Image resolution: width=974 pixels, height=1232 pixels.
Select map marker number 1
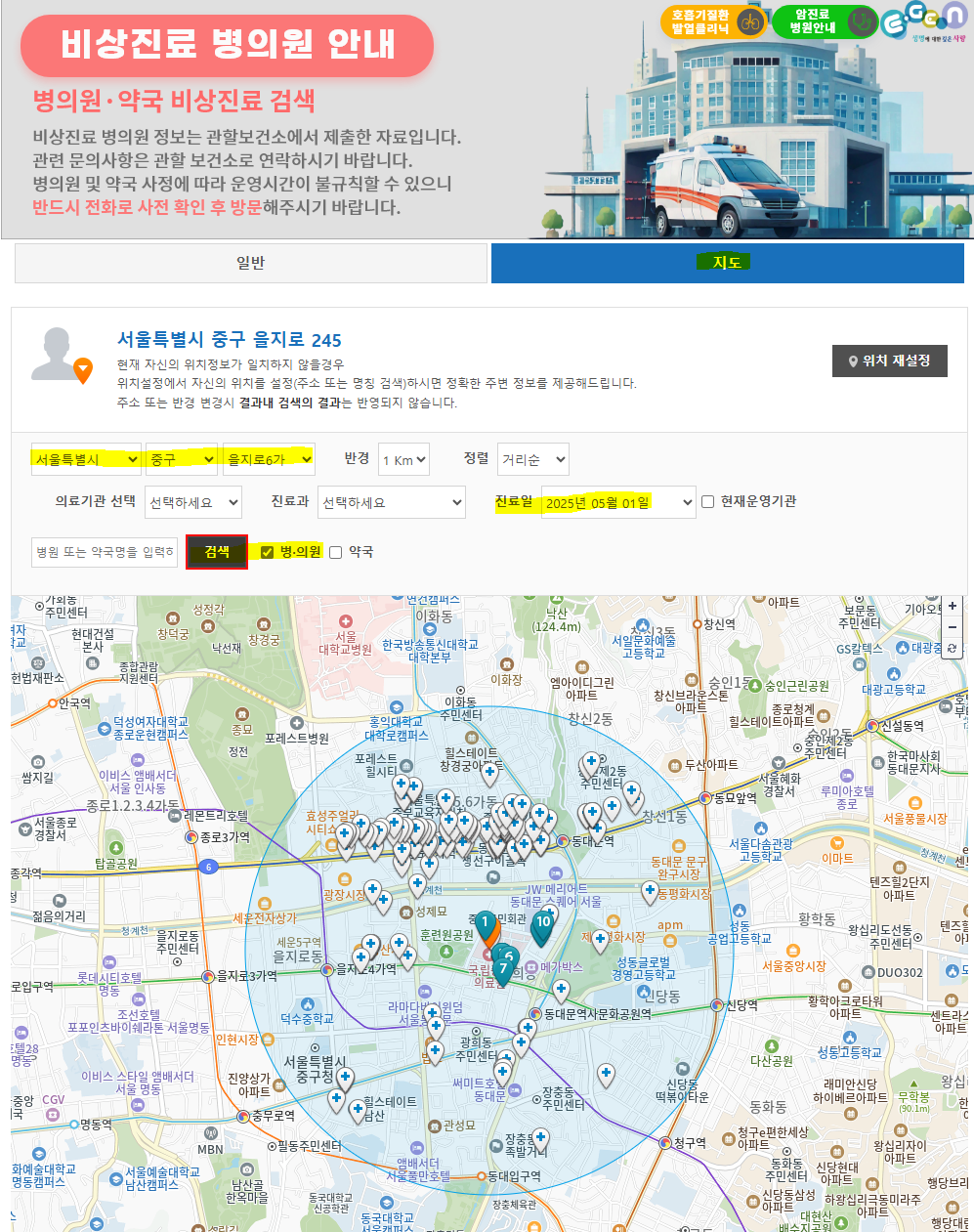pyautogui.click(x=486, y=926)
